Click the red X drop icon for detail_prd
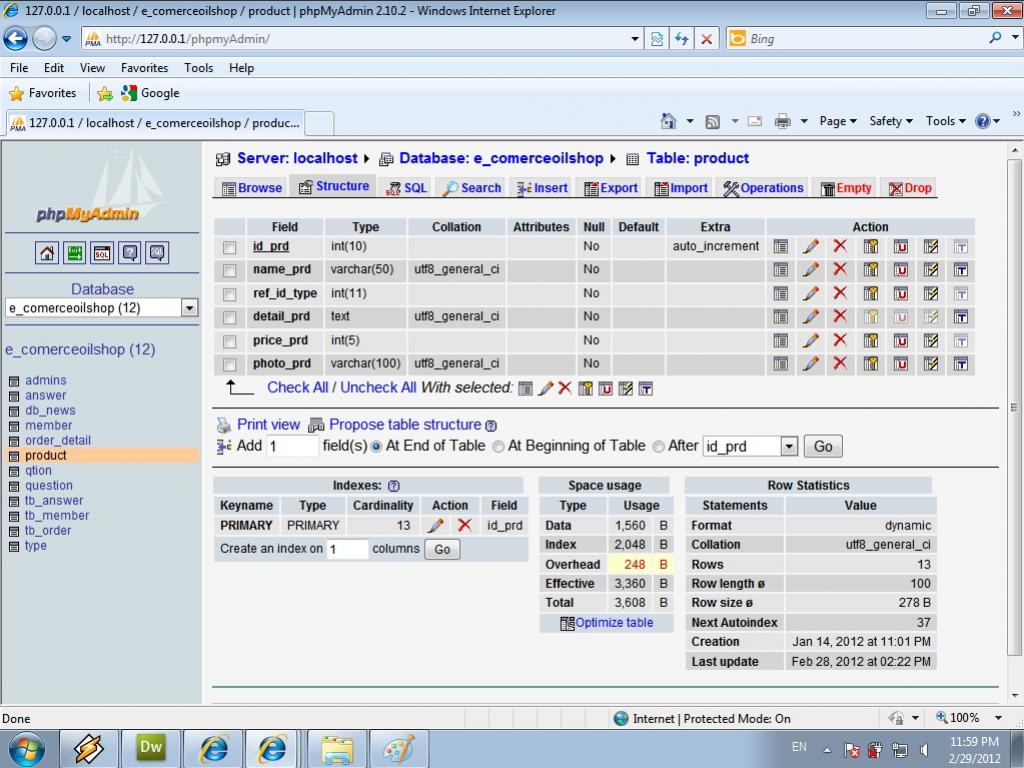Image resolution: width=1024 pixels, height=768 pixels. point(840,317)
